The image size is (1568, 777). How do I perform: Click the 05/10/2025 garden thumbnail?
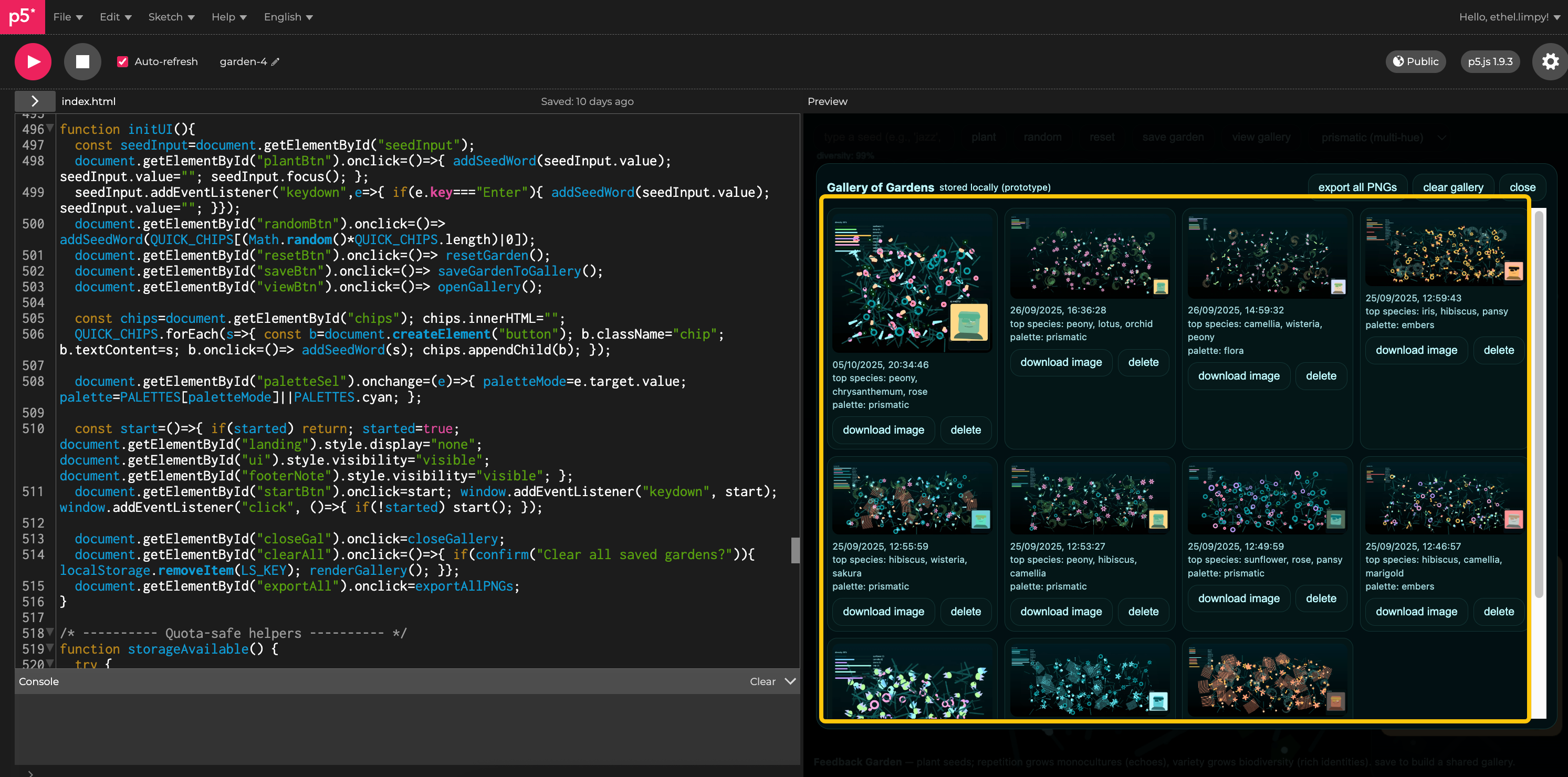pyautogui.click(x=911, y=283)
